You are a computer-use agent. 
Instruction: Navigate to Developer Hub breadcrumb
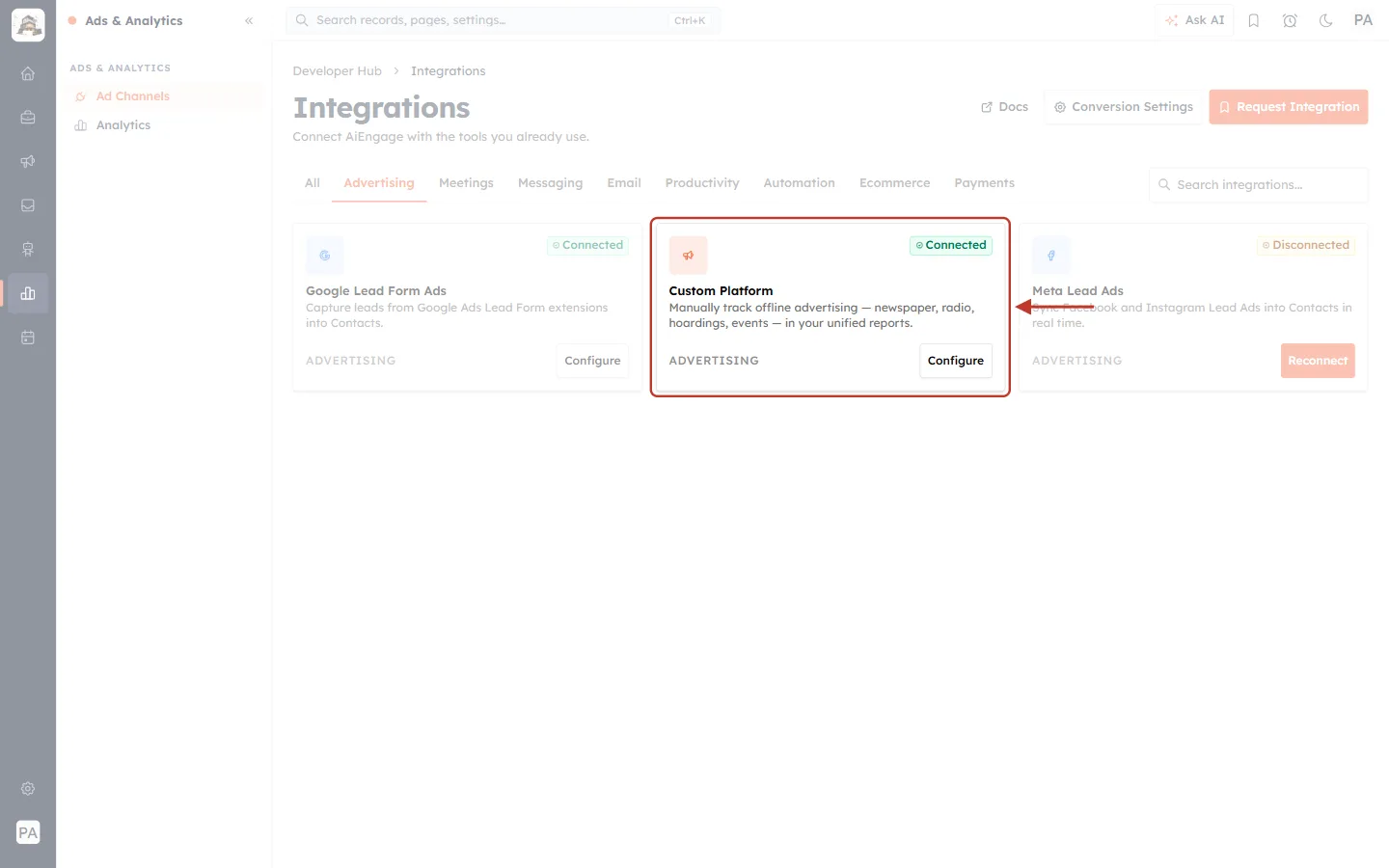click(338, 71)
